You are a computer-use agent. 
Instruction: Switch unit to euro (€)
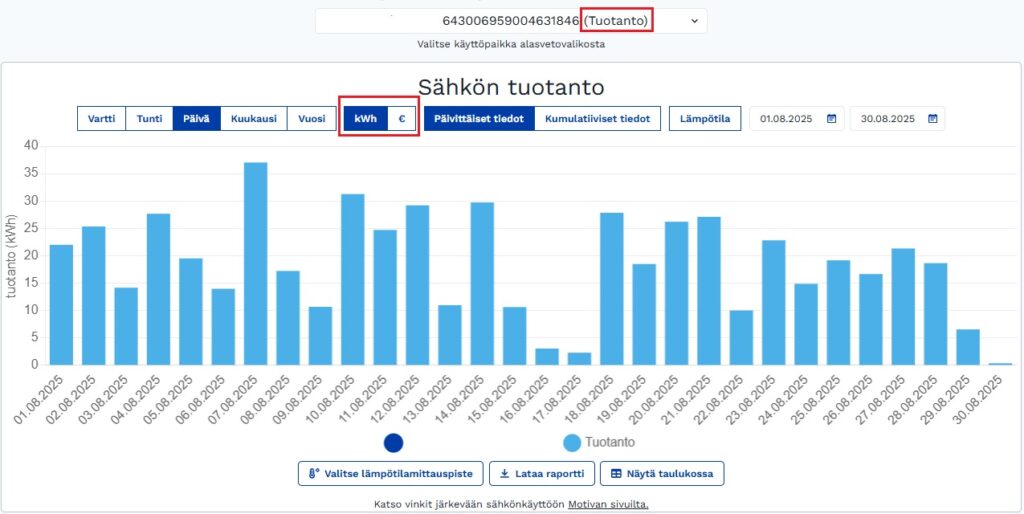click(401, 119)
